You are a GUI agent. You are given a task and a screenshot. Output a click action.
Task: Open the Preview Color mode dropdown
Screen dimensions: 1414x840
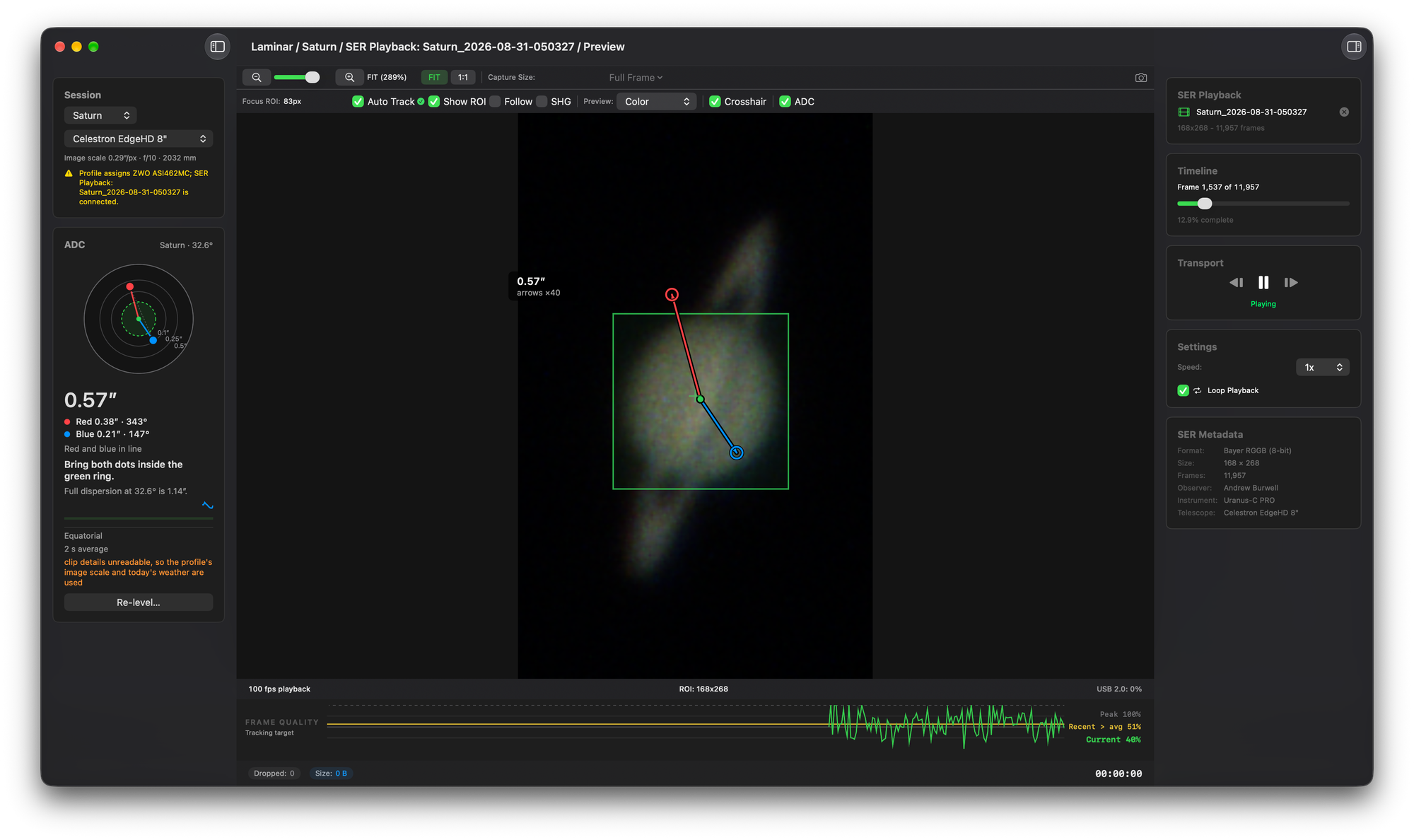[x=657, y=102]
